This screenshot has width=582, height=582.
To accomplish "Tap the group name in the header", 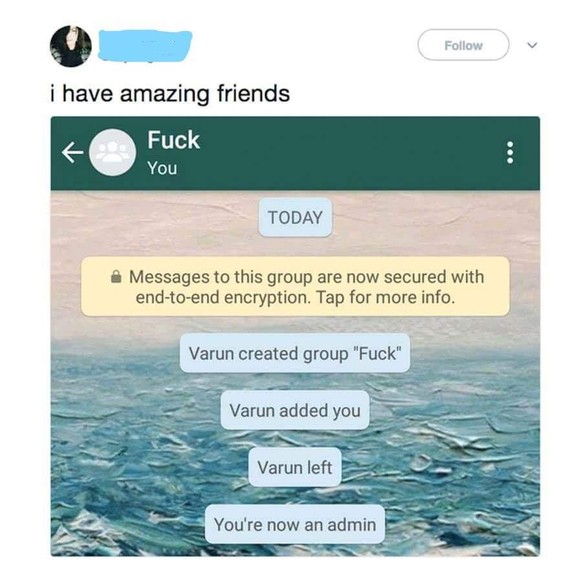I will point(174,140).
